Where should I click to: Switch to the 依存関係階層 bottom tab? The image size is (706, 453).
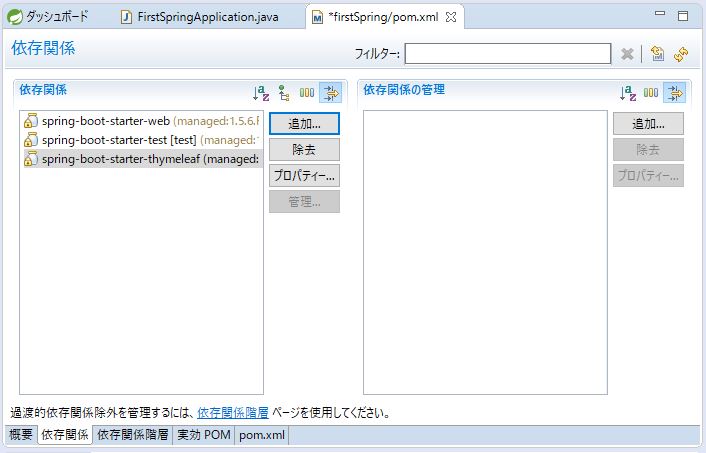click(133, 435)
